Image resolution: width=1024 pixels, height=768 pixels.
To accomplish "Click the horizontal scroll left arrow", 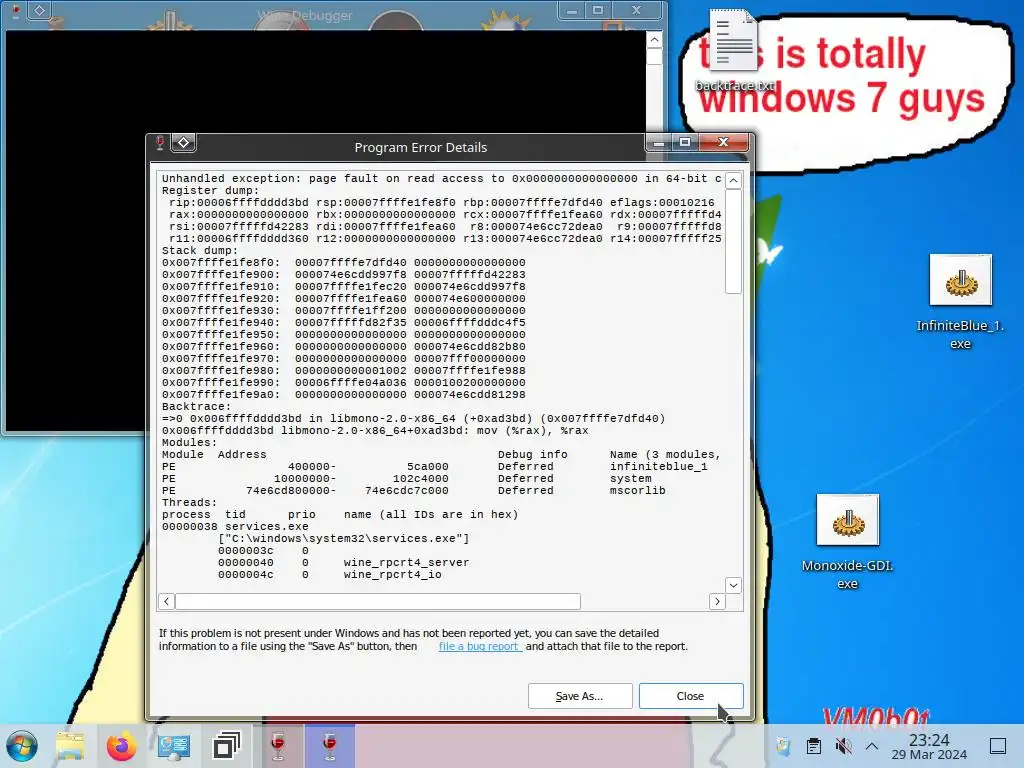I will [x=167, y=601].
